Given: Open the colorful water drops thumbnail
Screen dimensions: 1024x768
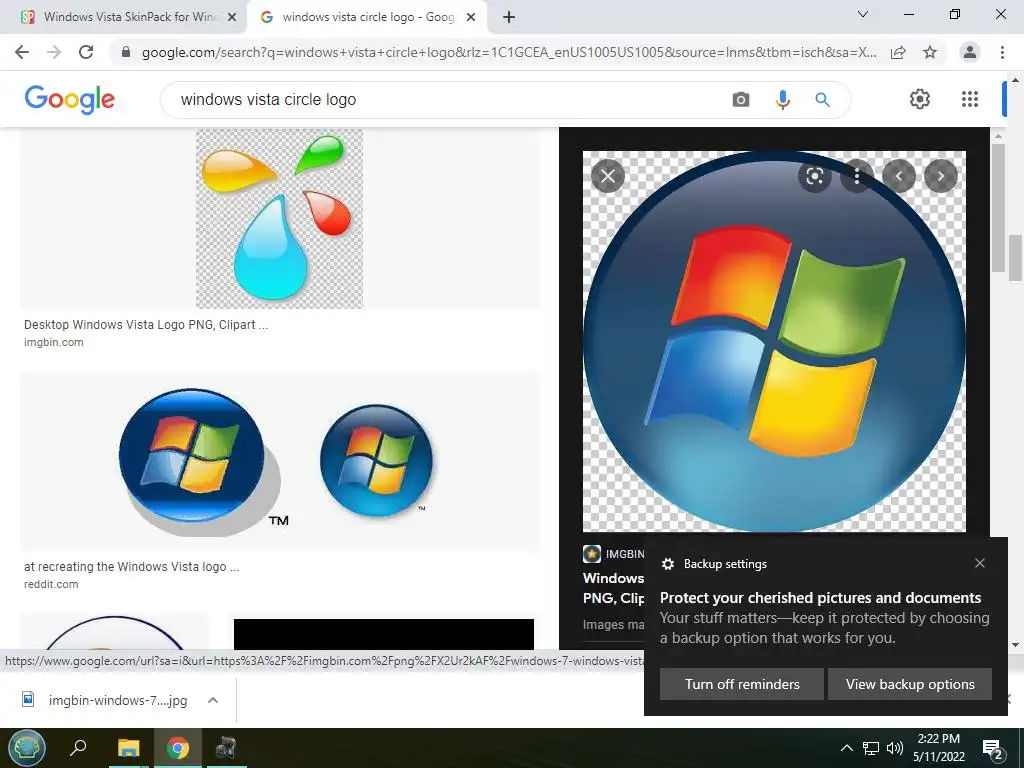Looking at the screenshot, I should [280, 218].
